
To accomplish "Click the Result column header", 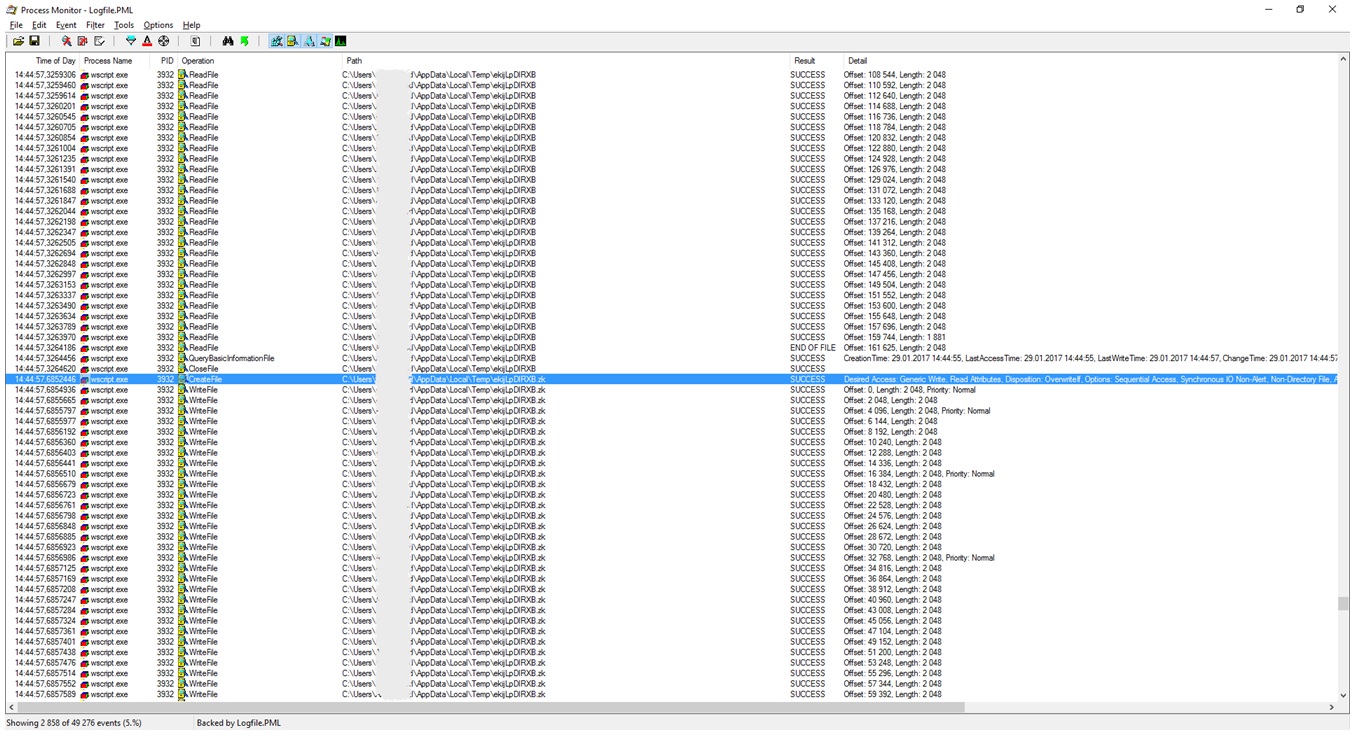I will click(805, 61).
